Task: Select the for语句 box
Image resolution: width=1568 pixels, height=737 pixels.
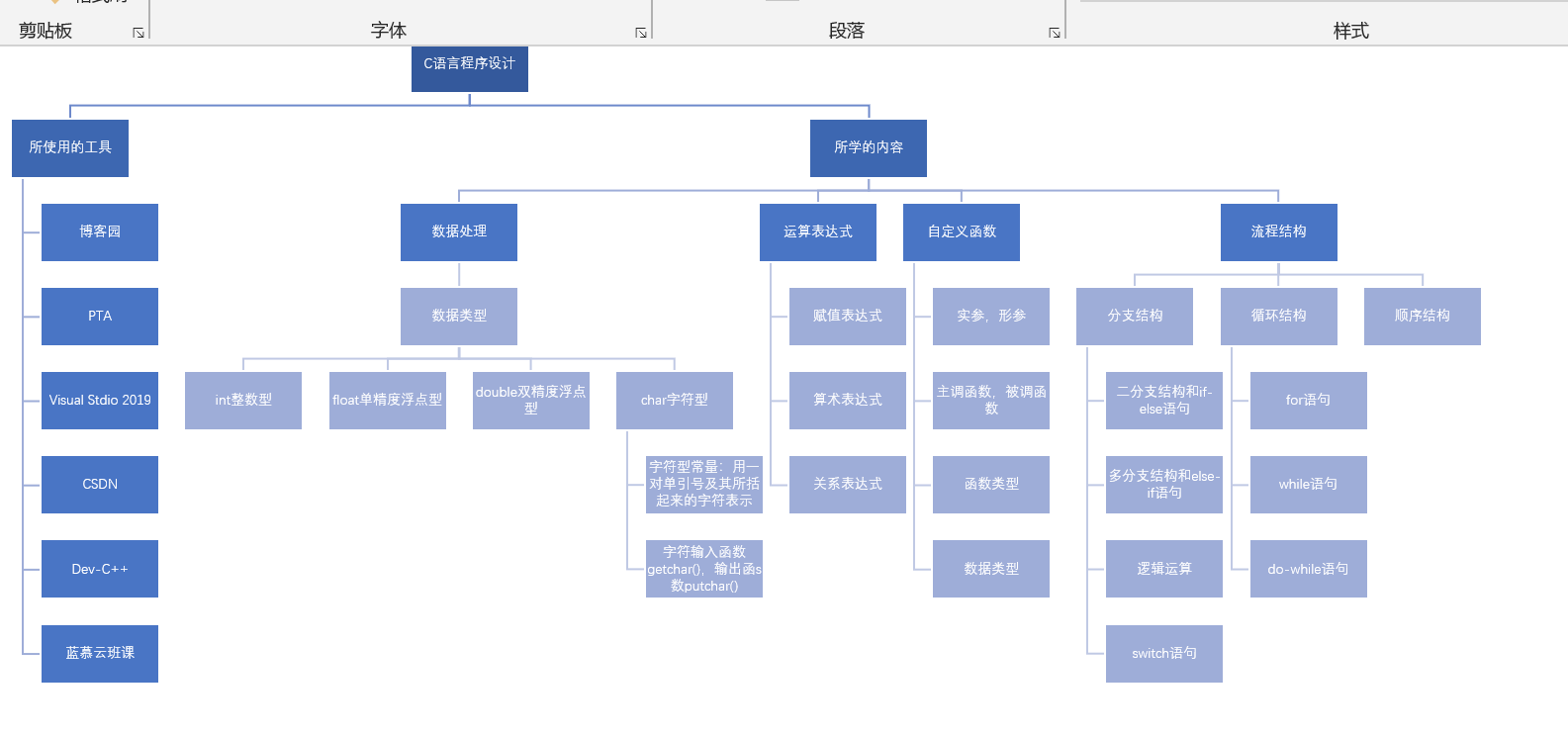Action: (1309, 401)
